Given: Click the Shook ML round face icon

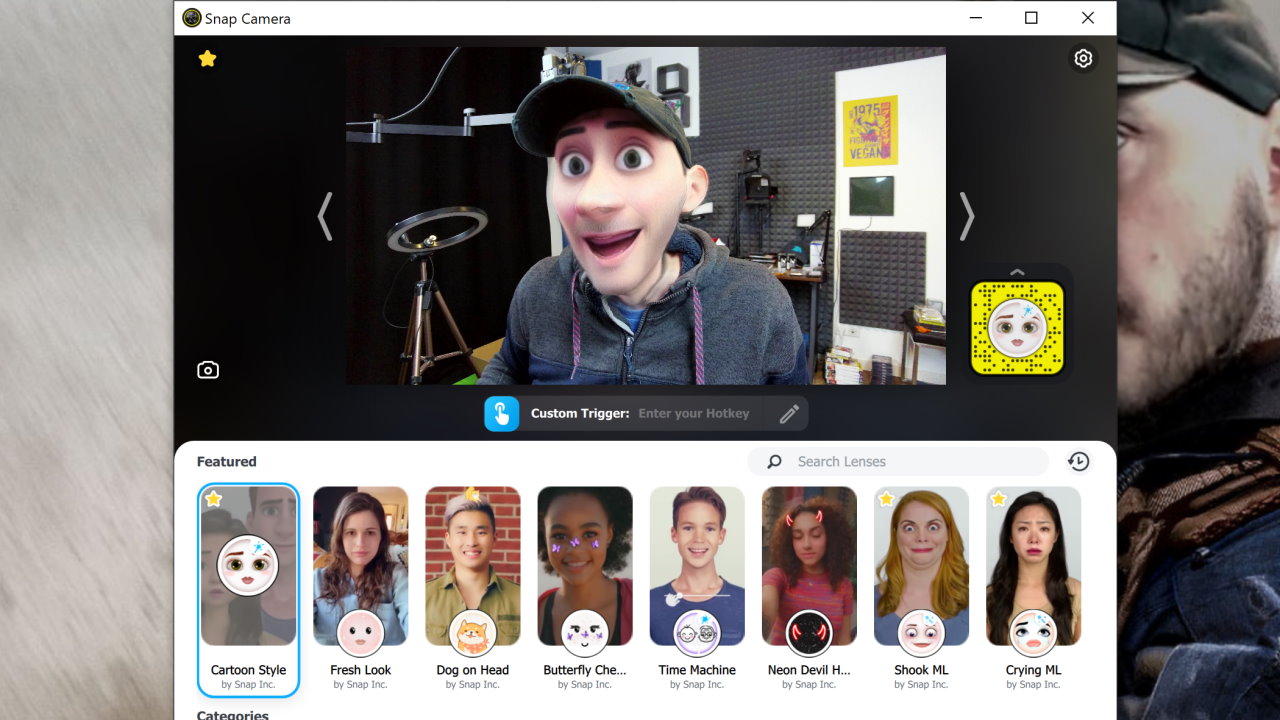Looking at the screenshot, I should pyautogui.click(x=921, y=633).
